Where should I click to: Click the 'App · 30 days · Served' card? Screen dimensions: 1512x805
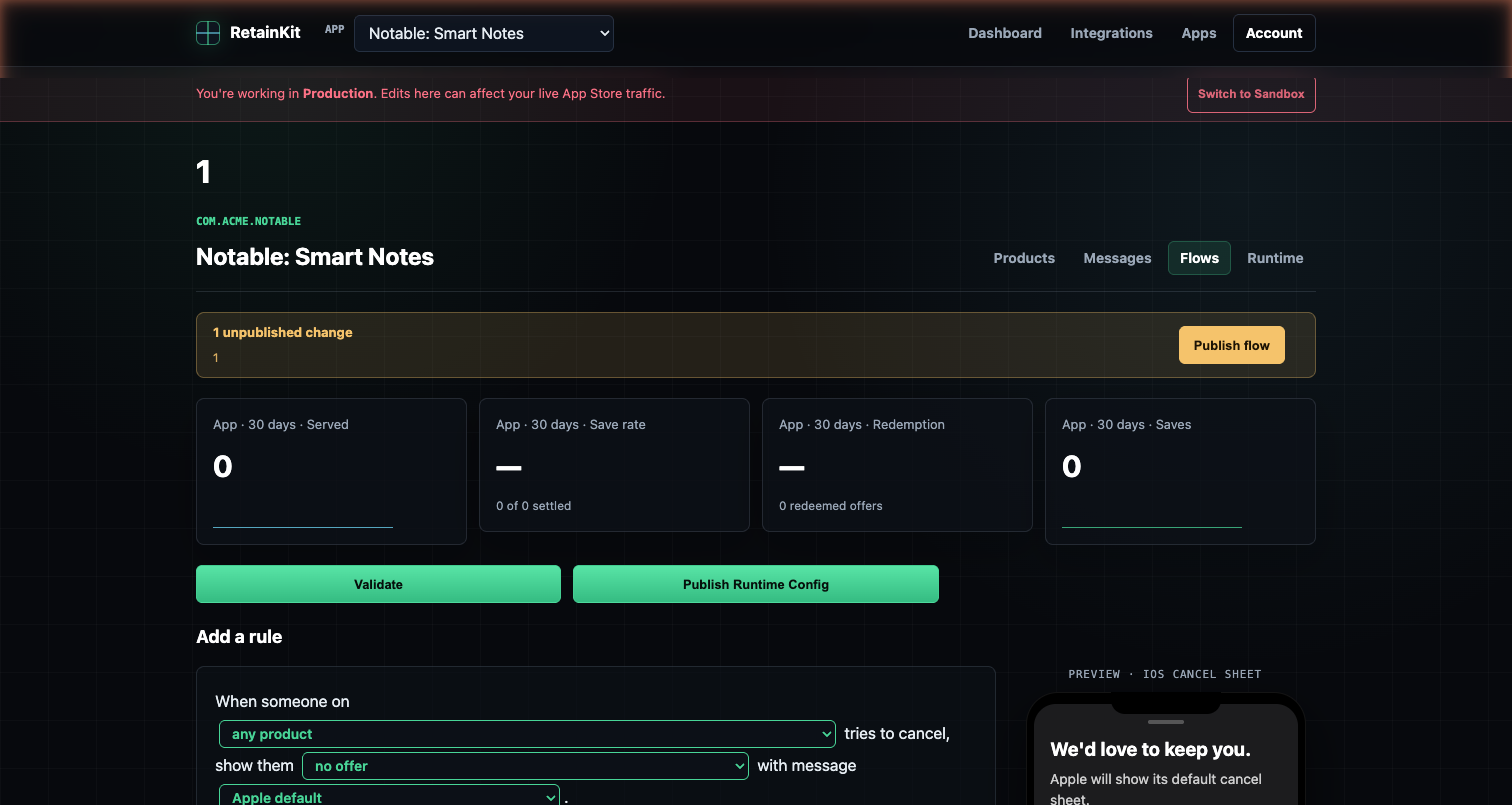pos(331,472)
